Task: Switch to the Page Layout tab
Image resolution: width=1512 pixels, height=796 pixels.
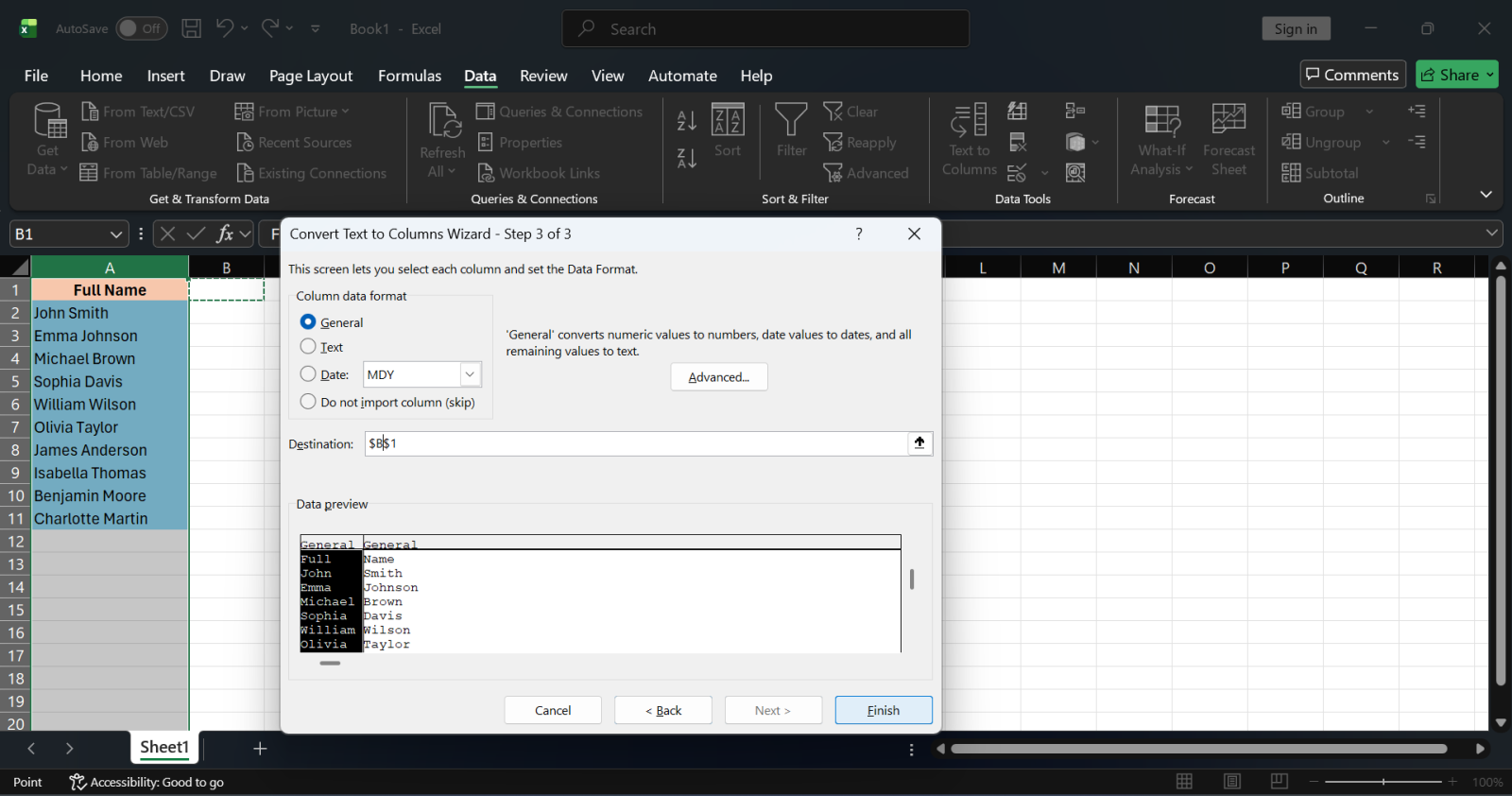Action: [311, 76]
